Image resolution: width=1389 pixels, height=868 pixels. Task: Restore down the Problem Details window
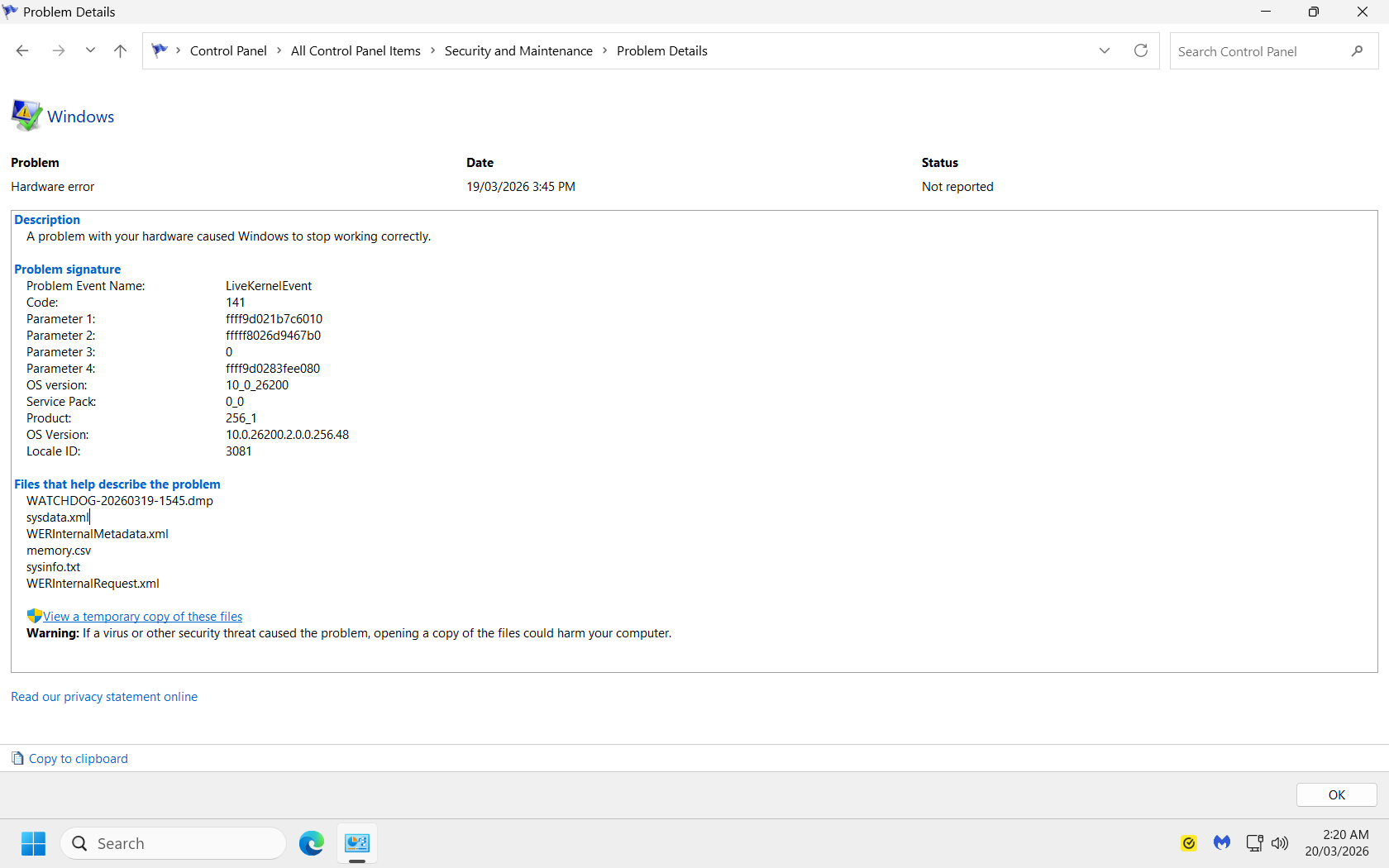click(x=1314, y=12)
